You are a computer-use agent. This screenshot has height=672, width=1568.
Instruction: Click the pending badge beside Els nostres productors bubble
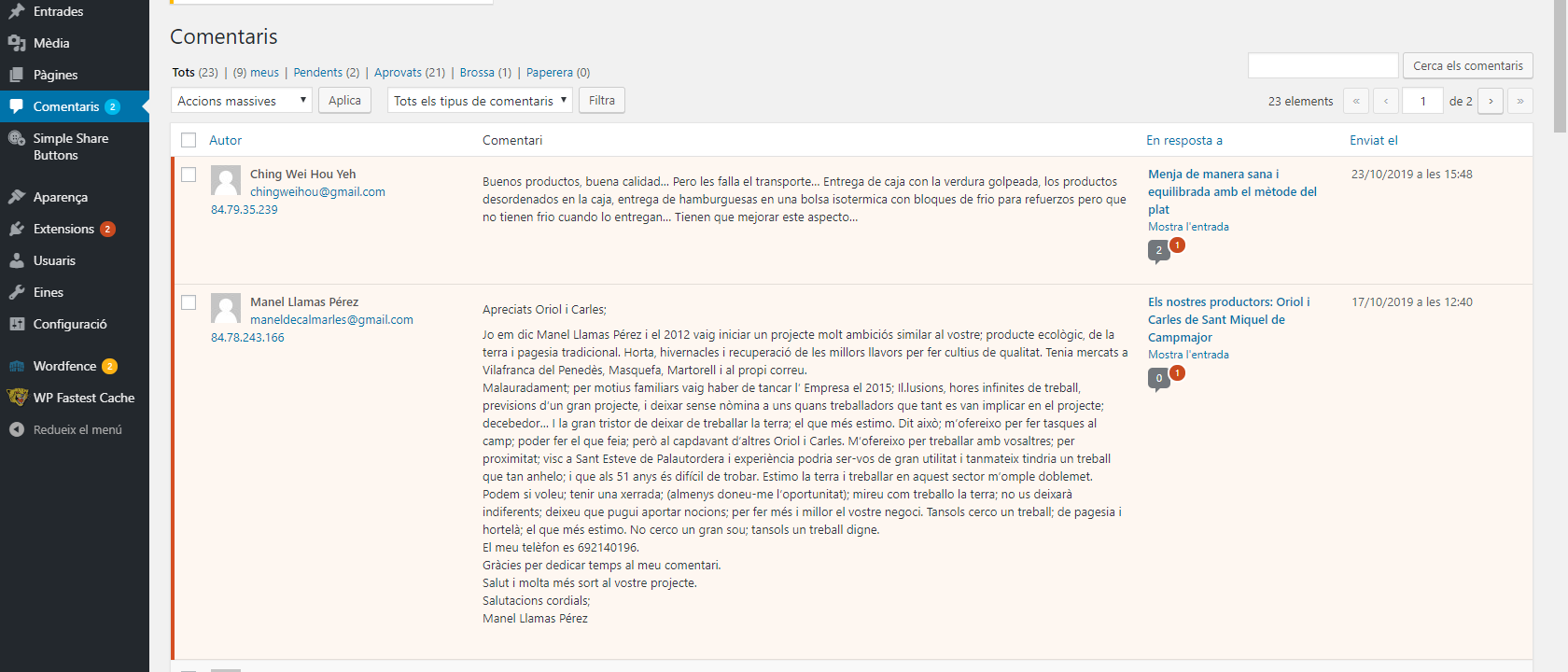click(1177, 372)
